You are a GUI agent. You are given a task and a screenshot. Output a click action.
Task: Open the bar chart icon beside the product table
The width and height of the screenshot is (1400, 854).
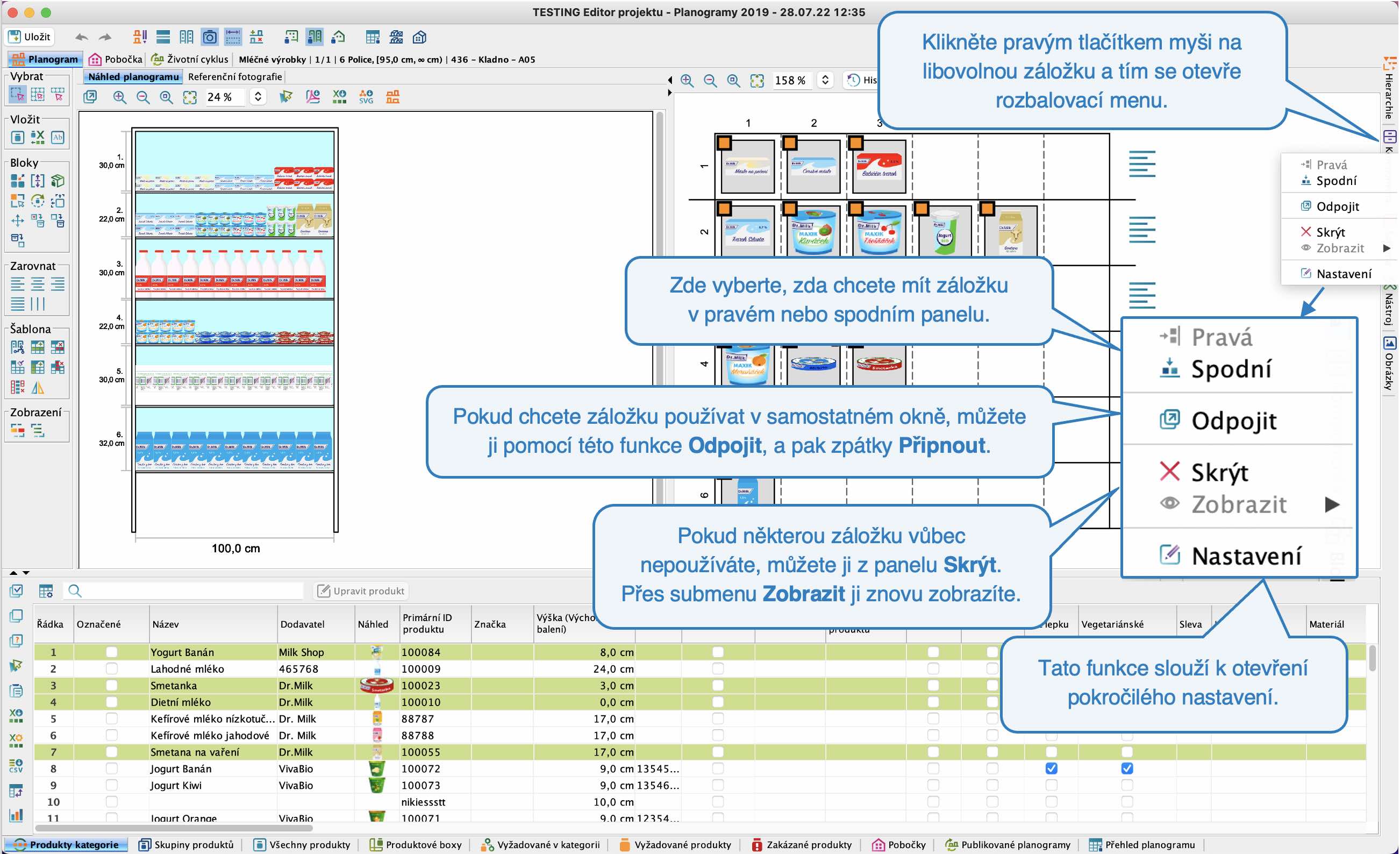(x=16, y=815)
